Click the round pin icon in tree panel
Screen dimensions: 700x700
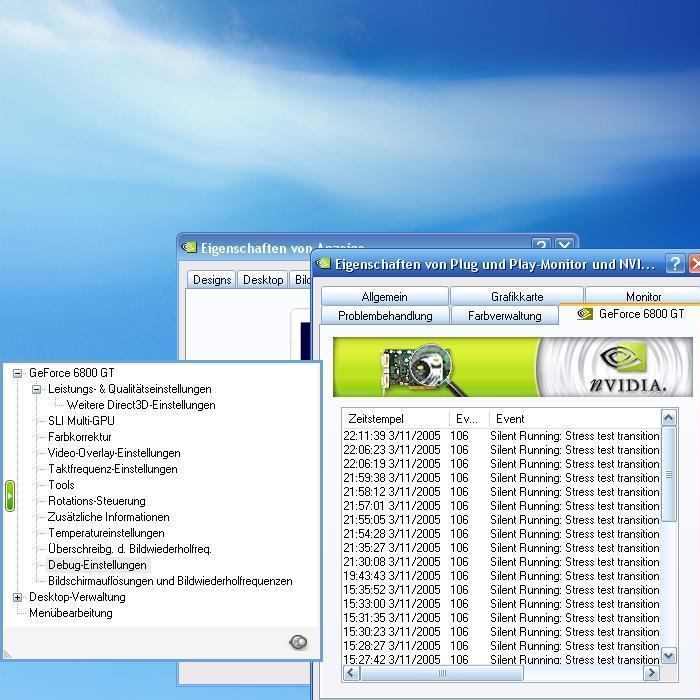(298, 642)
